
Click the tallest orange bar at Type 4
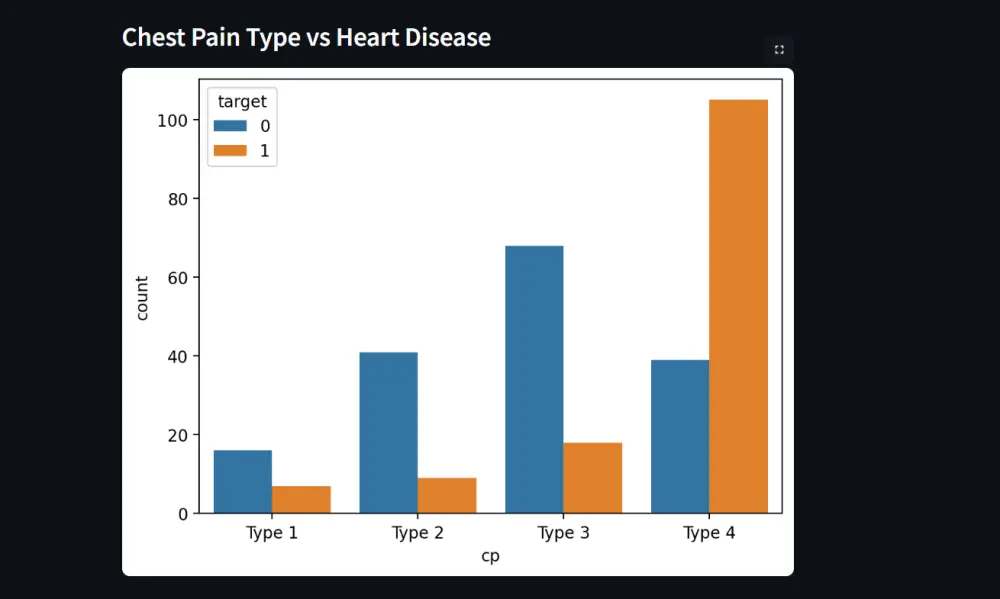pos(738,306)
